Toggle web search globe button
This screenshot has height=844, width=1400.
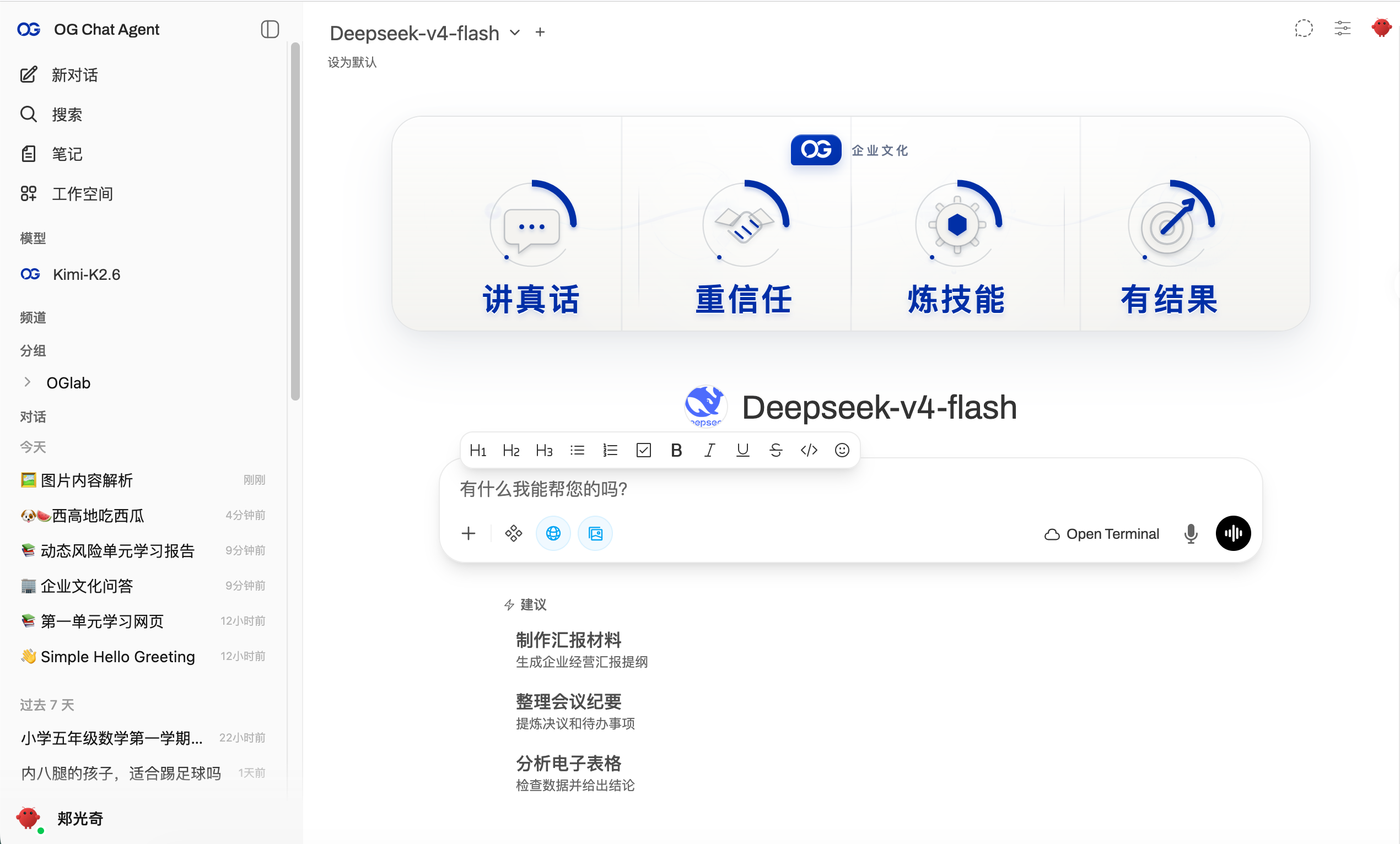pyautogui.click(x=553, y=533)
